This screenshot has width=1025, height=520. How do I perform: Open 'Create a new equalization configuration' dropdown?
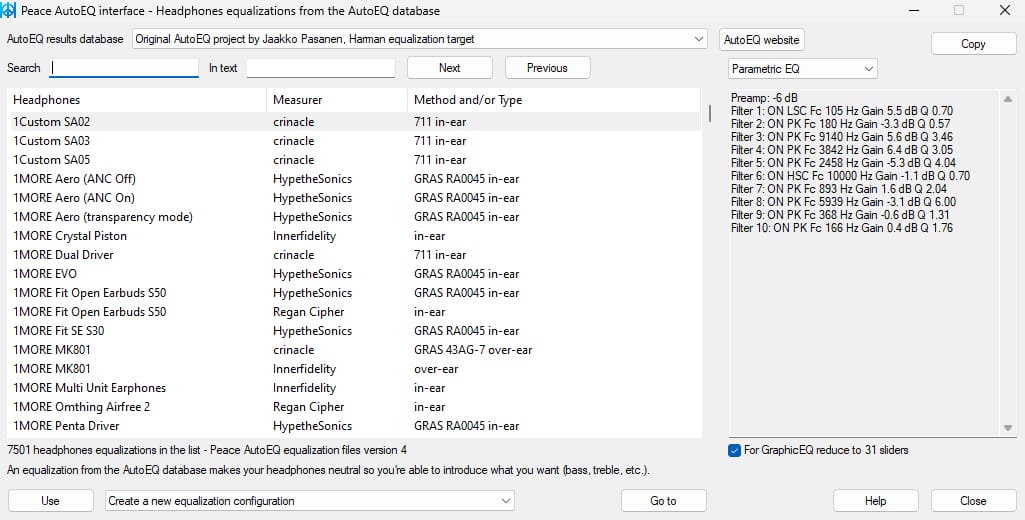[x=310, y=501]
